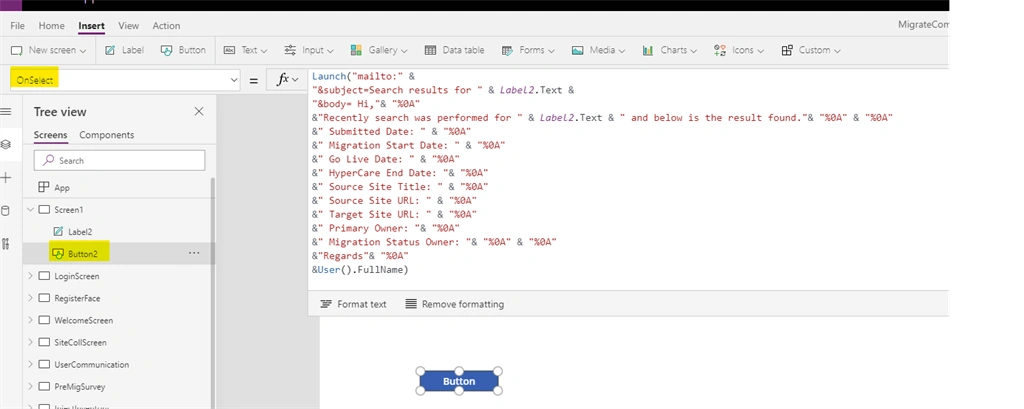Click the Button2 tree item icon
This screenshot has width=1024, height=409.
coord(57,254)
